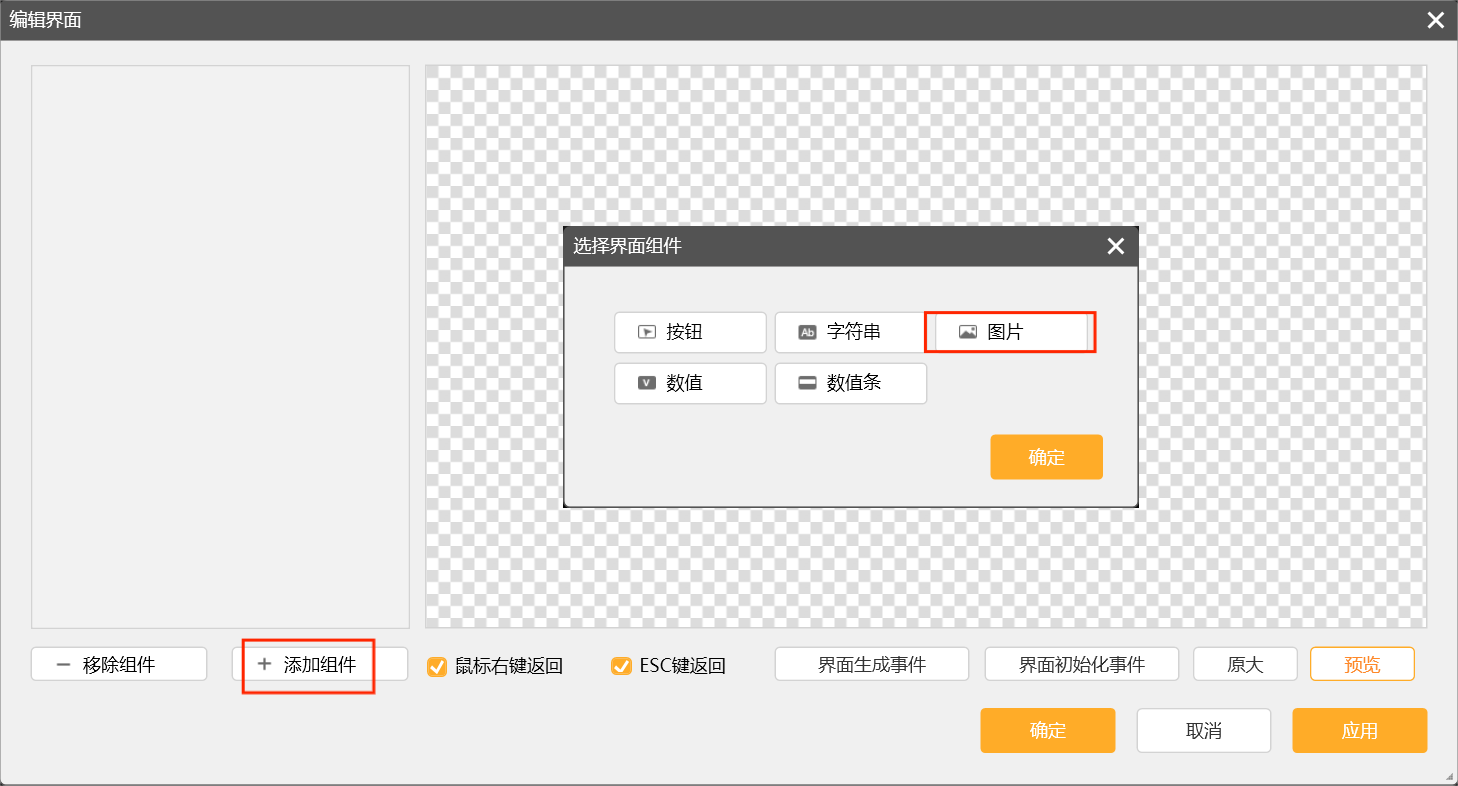Cancel editing with the 取消 button

click(1203, 730)
